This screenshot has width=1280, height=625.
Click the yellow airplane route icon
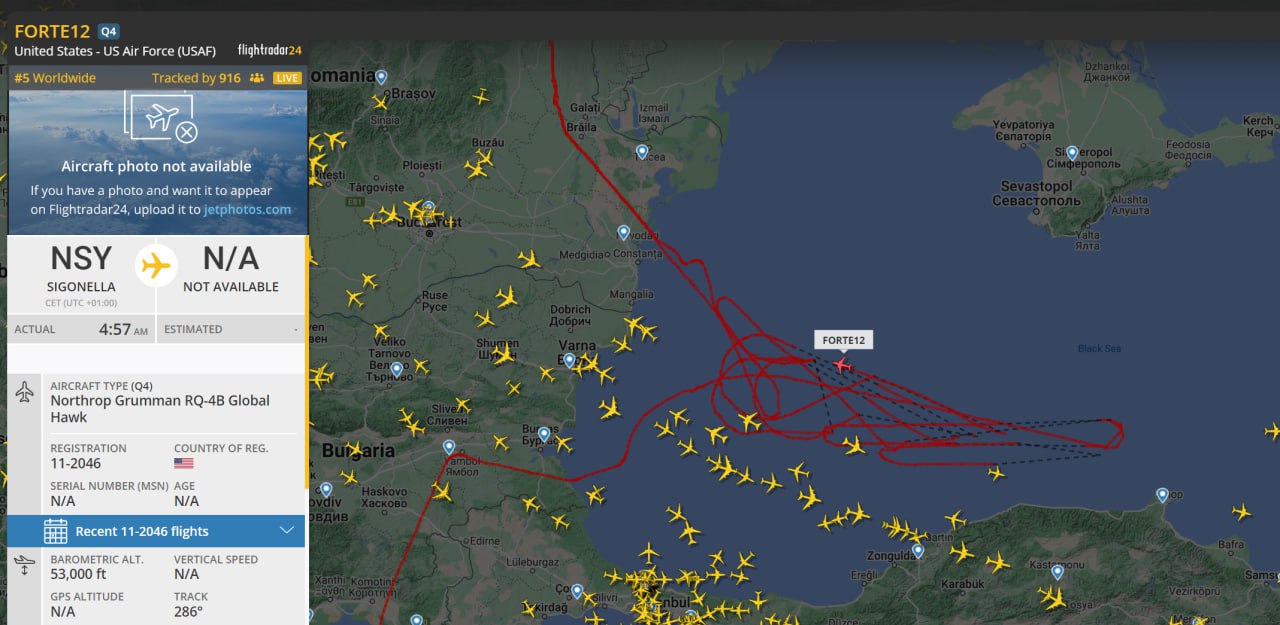click(x=155, y=266)
